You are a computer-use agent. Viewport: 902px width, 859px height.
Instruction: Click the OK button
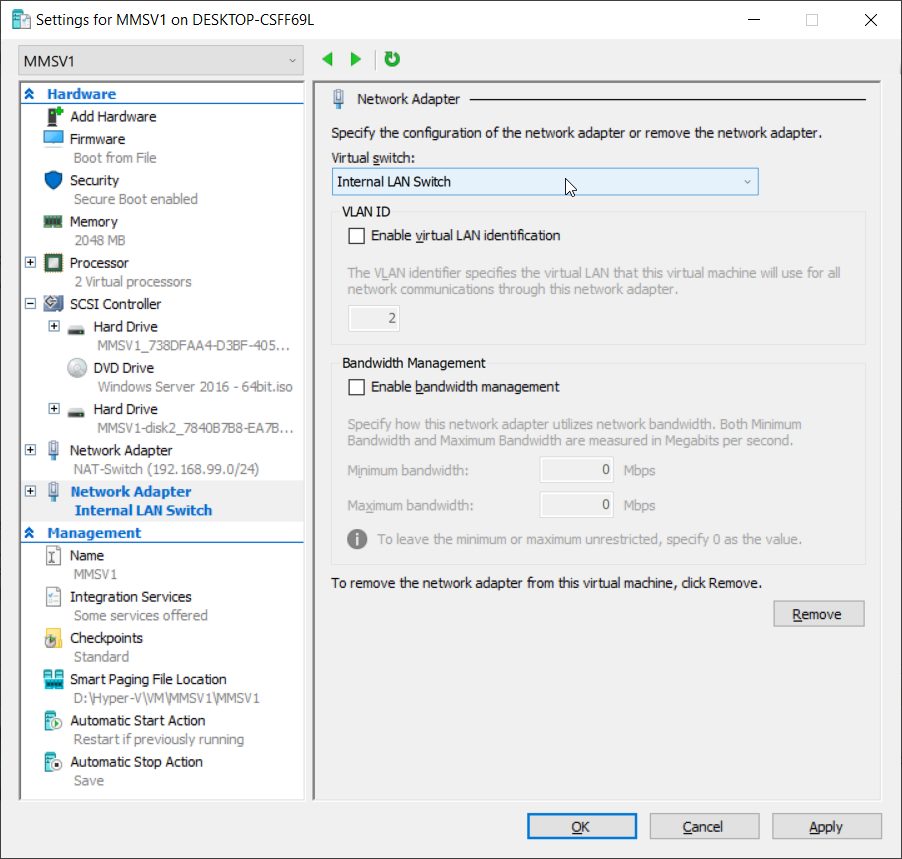click(x=582, y=826)
